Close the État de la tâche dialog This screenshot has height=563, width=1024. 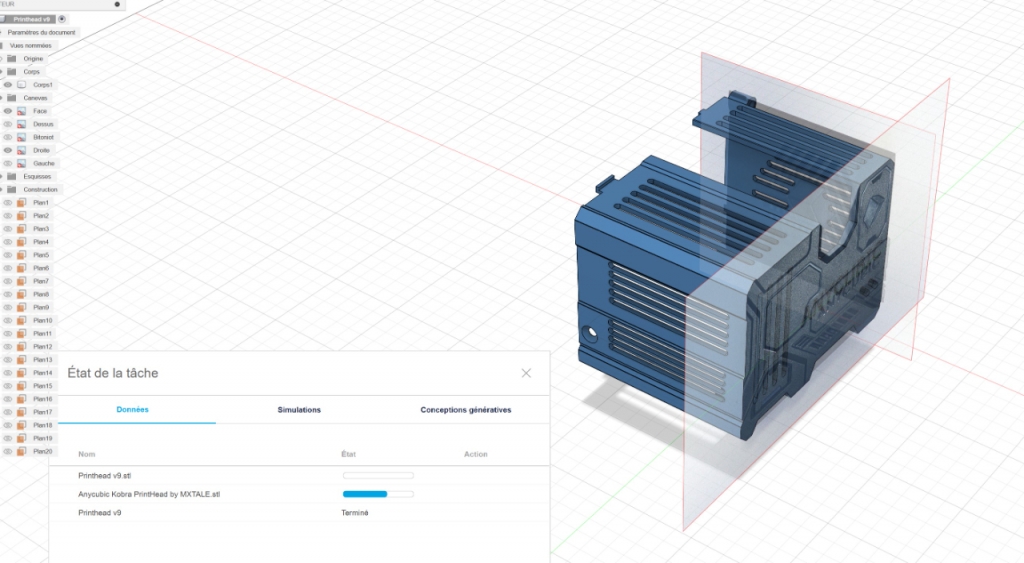[x=526, y=373]
